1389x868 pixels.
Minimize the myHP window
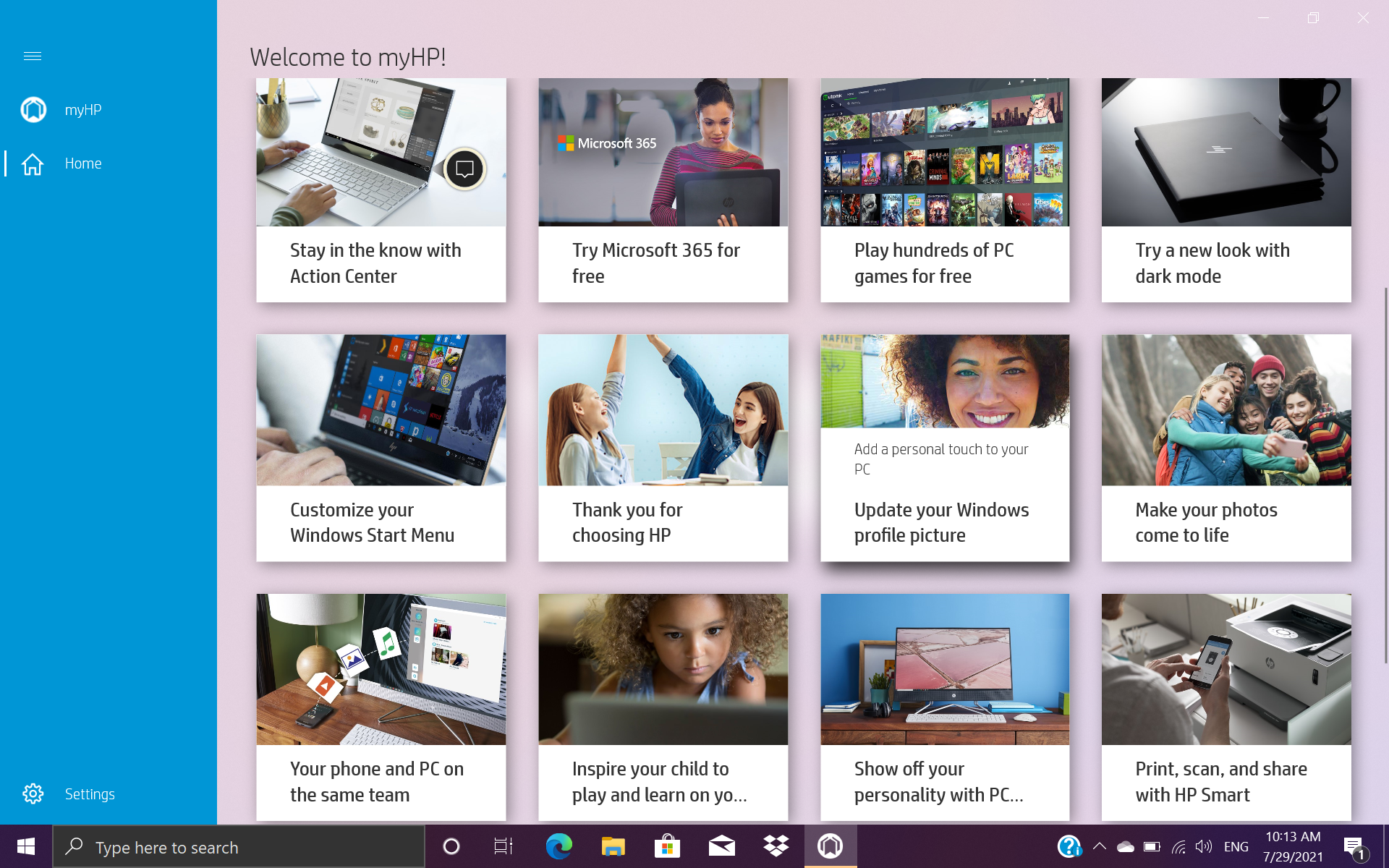[1263, 18]
